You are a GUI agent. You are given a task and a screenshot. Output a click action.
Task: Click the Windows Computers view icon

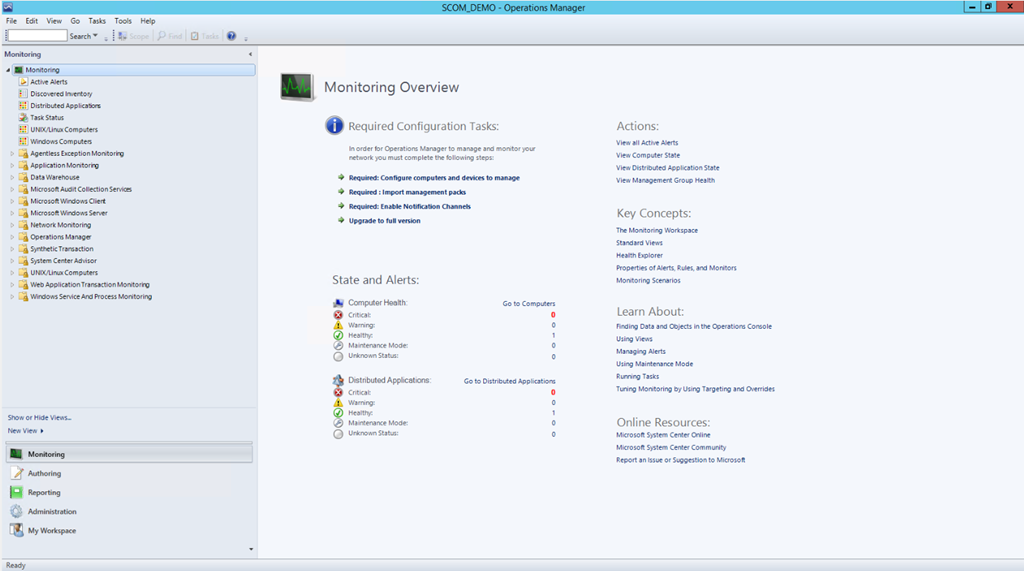[x=23, y=142]
